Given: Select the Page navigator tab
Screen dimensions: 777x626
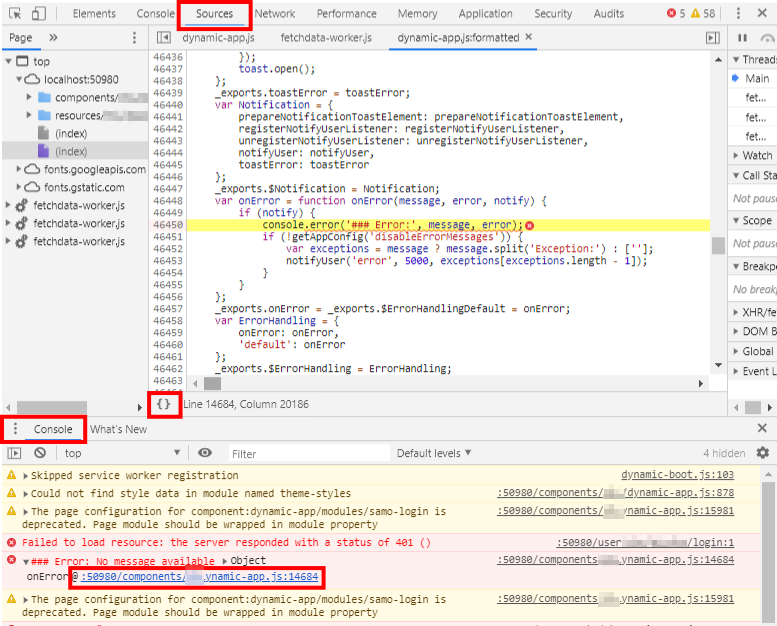Looking at the screenshot, I should pyautogui.click(x=20, y=38).
